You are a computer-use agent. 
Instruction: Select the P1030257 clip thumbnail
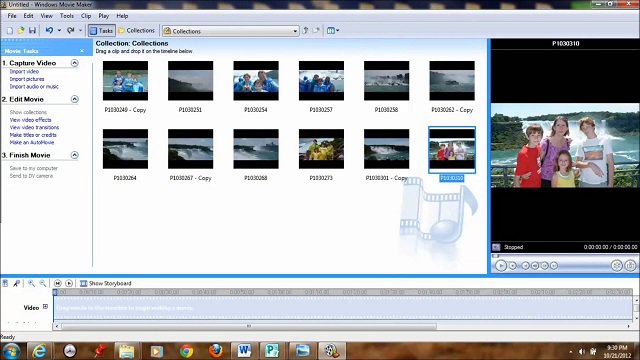click(x=321, y=81)
